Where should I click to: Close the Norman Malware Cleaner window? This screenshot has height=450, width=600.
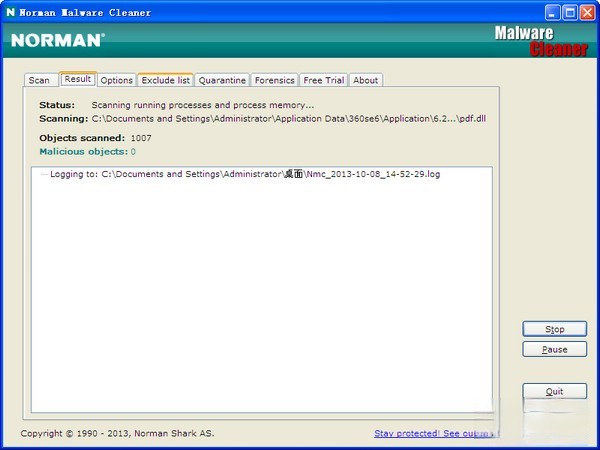point(587,13)
